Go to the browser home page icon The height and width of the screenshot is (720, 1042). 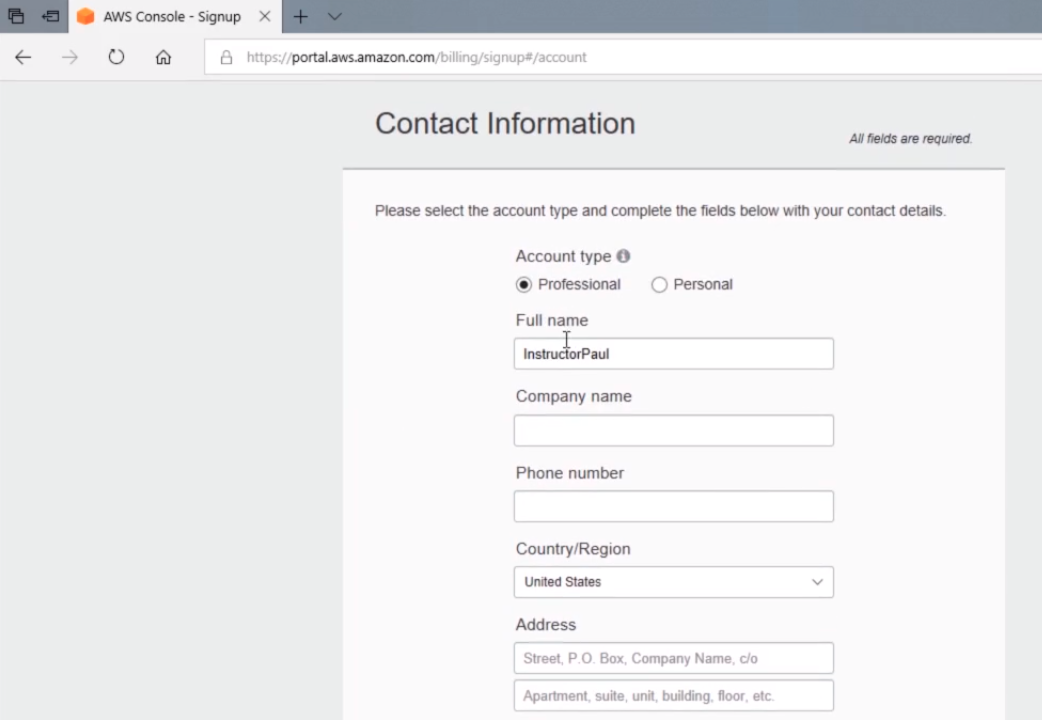163,57
